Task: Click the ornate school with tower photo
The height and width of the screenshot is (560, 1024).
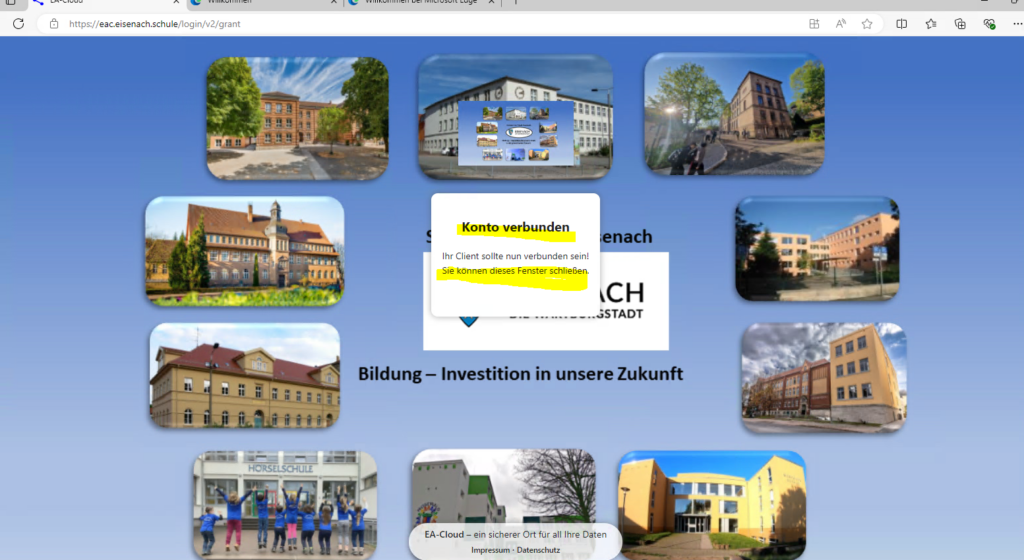Action: (244, 251)
